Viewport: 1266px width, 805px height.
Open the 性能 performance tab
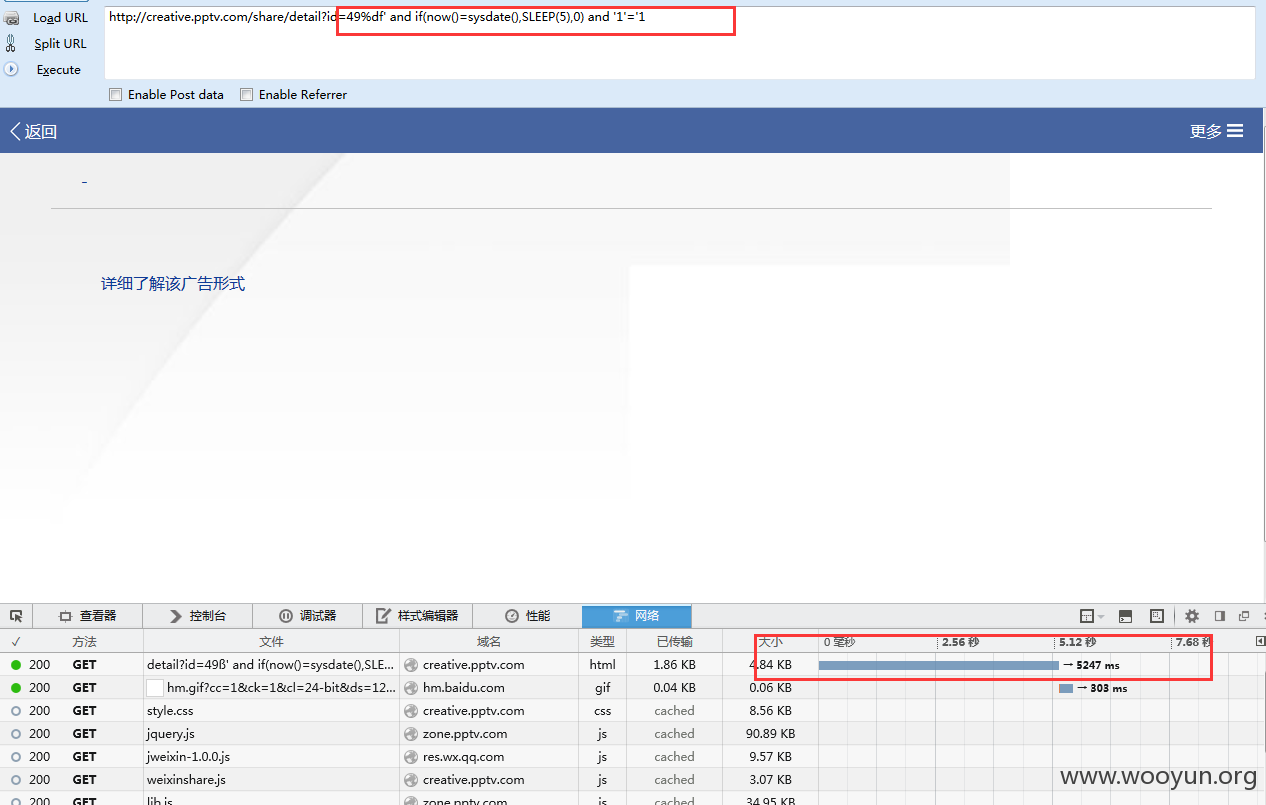click(x=527, y=616)
